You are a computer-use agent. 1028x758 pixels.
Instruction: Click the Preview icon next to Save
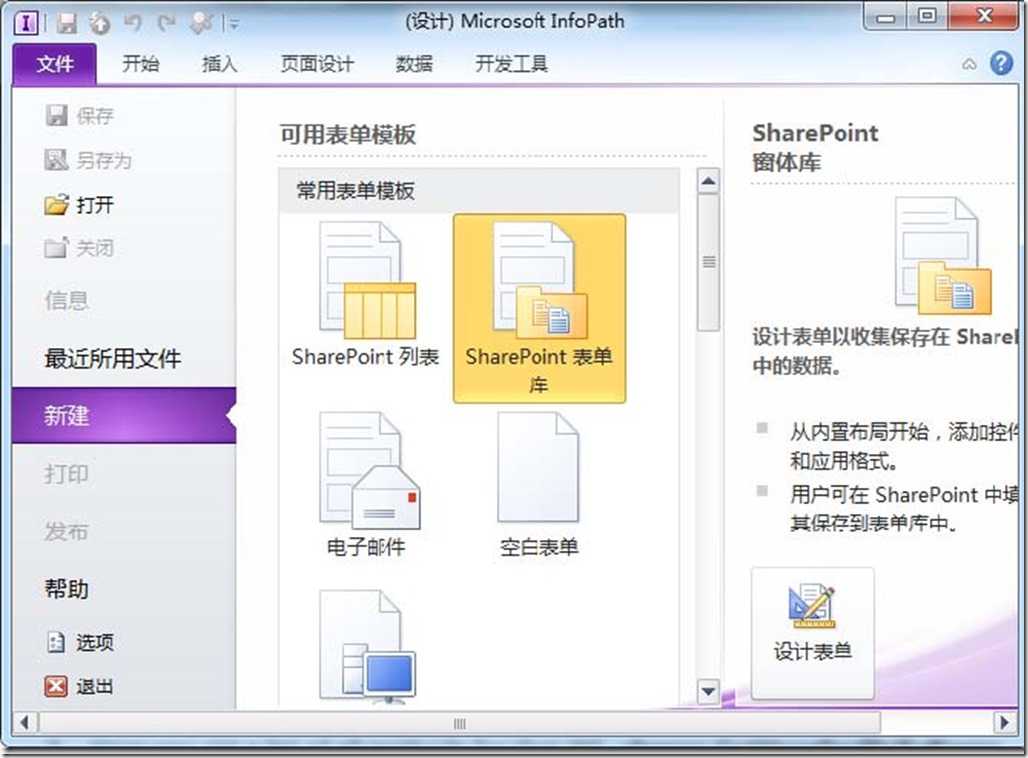100,24
